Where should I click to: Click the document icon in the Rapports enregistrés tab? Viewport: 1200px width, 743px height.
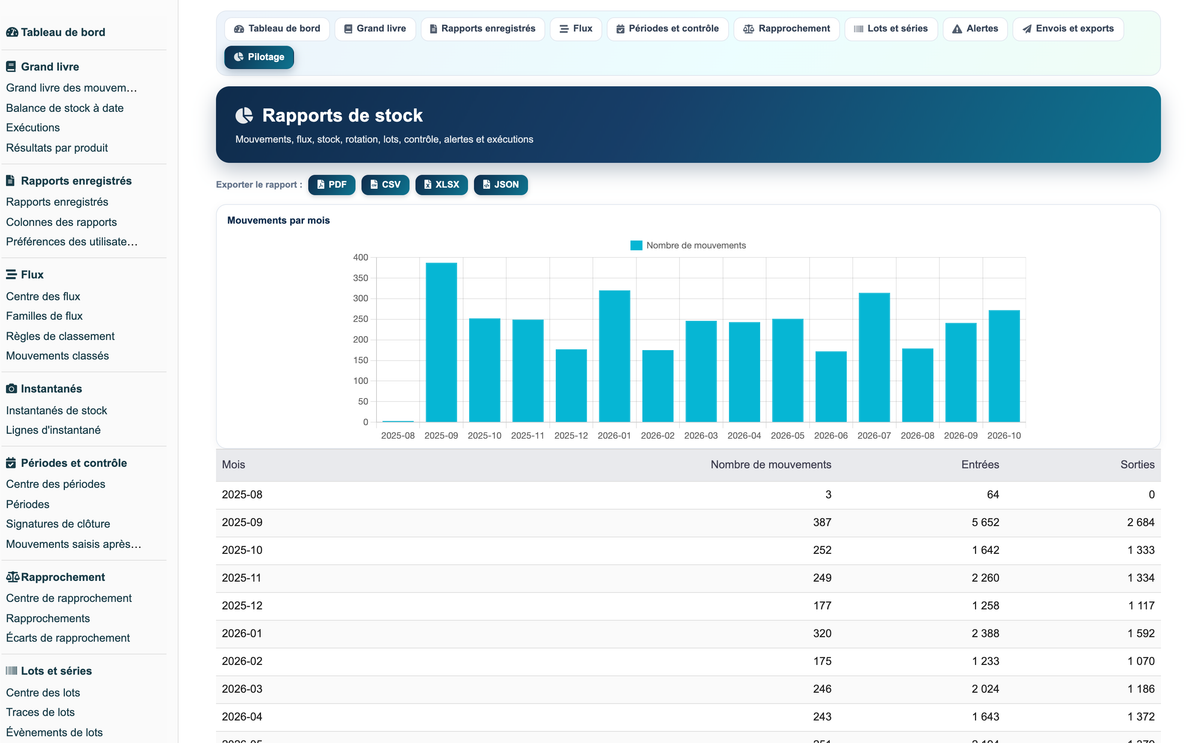(433, 29)
